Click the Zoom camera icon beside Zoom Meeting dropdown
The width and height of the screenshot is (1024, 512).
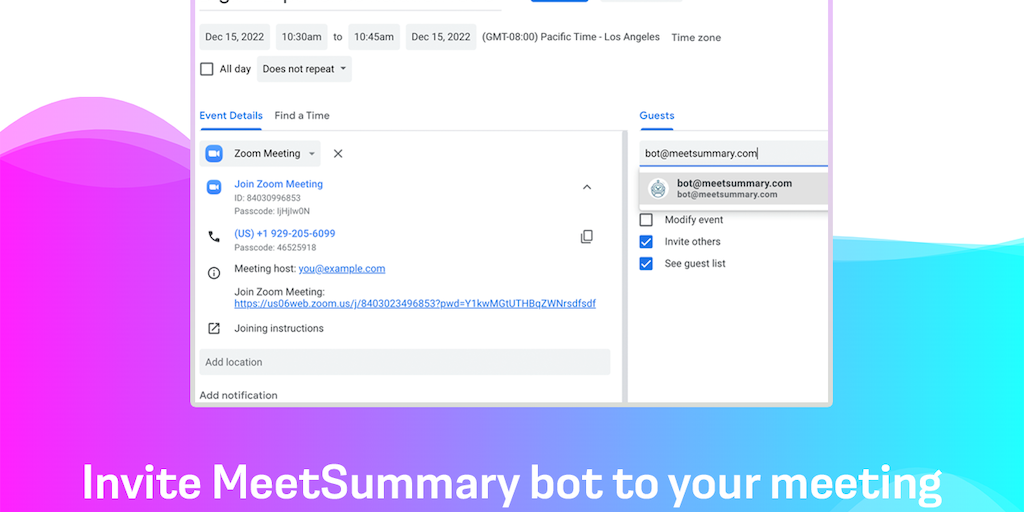[214, 153]
